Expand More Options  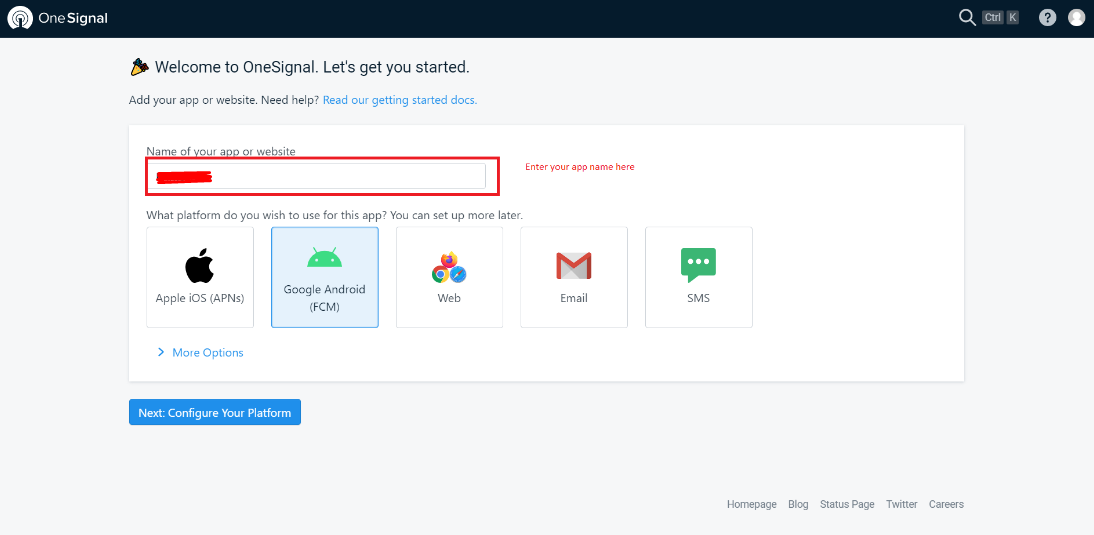[x=207, y=353]
